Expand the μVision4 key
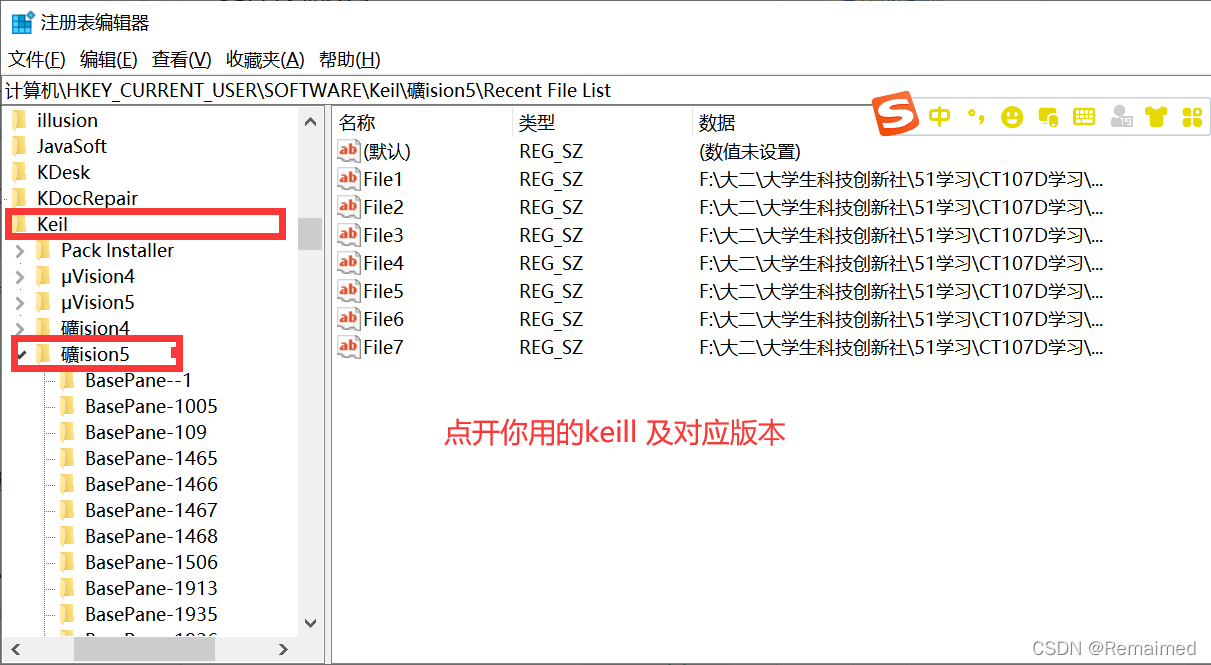Viewport: 1211px width, 665px height. 20,276
